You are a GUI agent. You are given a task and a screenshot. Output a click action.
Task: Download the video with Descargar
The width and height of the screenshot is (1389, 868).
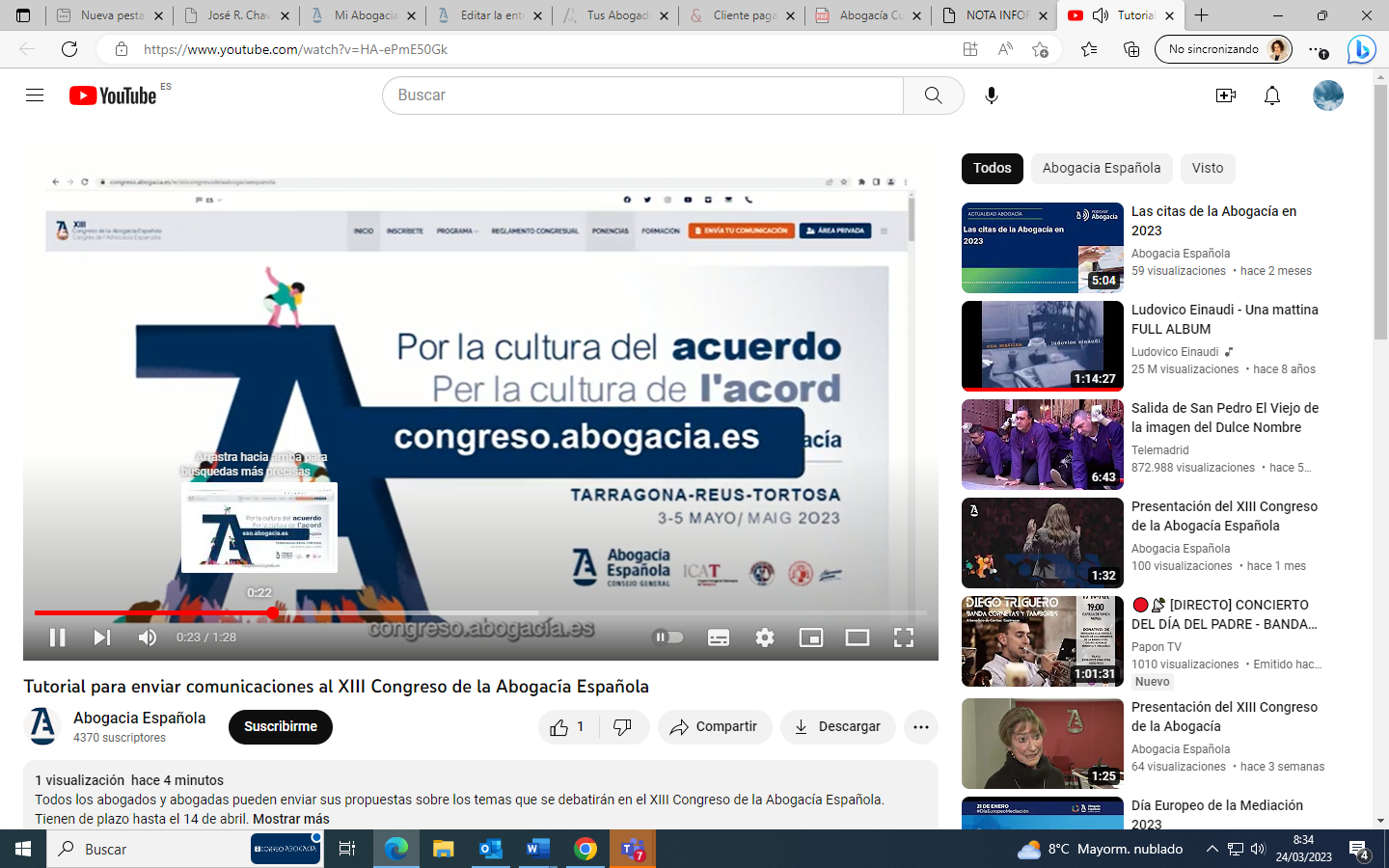(x=838, y=727)
